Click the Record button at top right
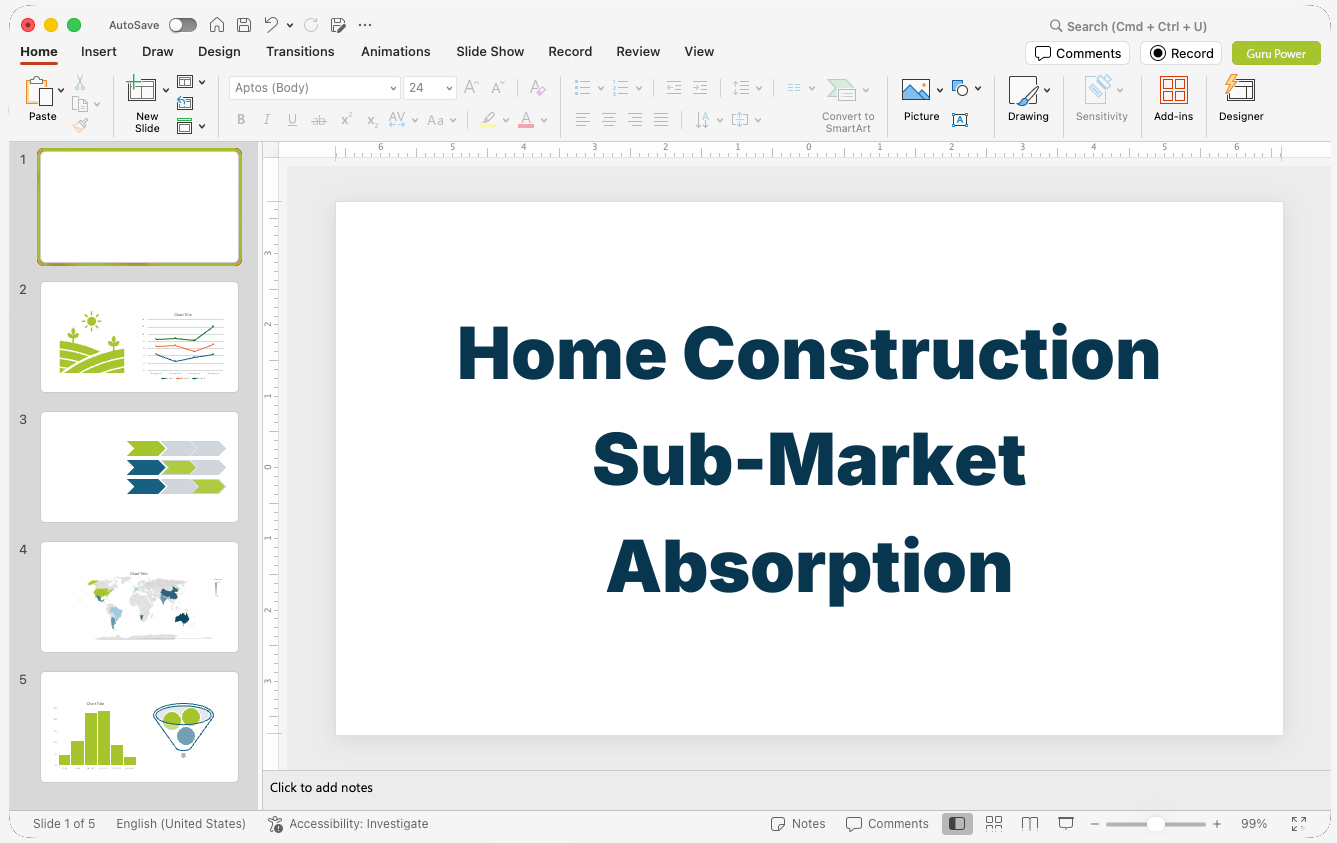 point(1181,53)
